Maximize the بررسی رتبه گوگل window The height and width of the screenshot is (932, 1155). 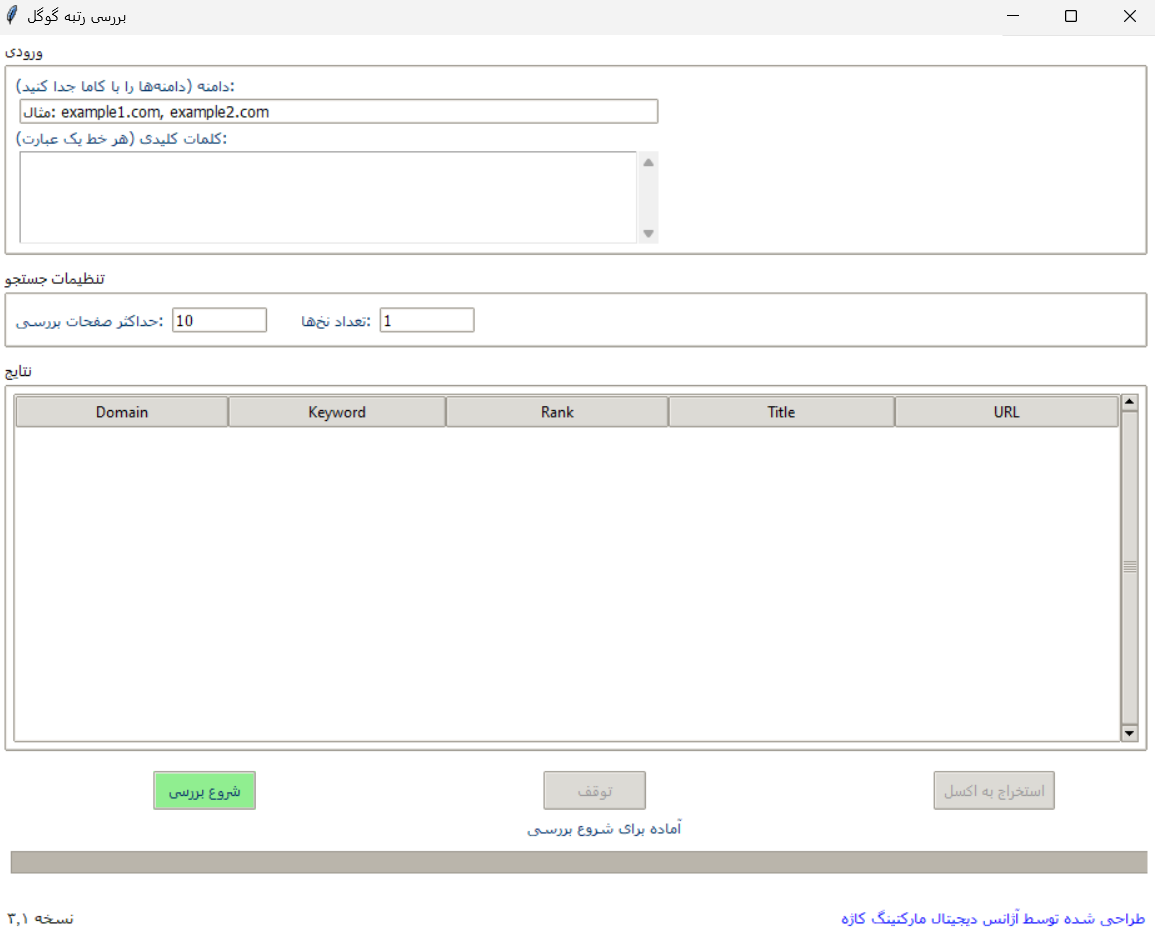tap(1071, 15)
